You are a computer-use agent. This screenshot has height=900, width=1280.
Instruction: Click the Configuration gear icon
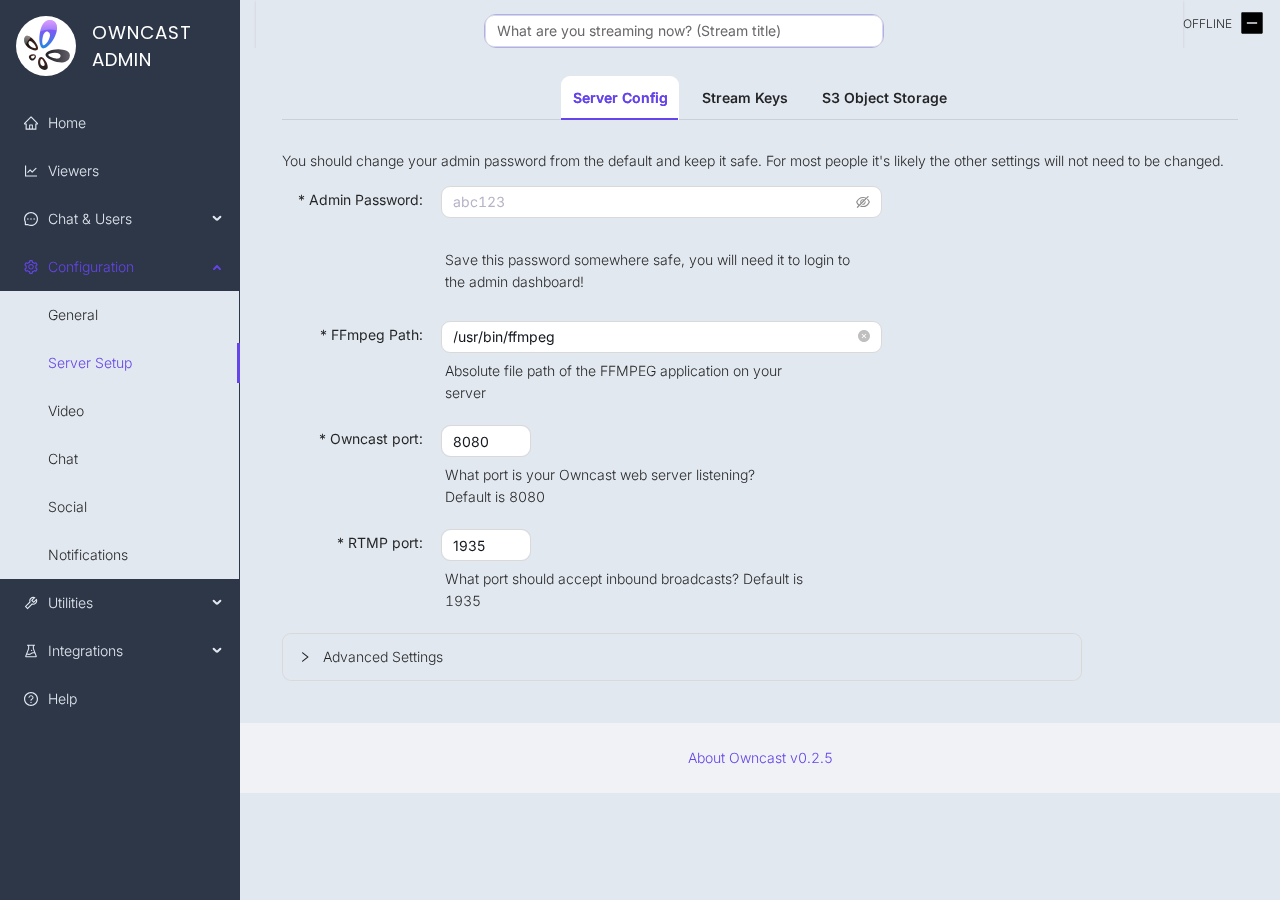point(31,267)
